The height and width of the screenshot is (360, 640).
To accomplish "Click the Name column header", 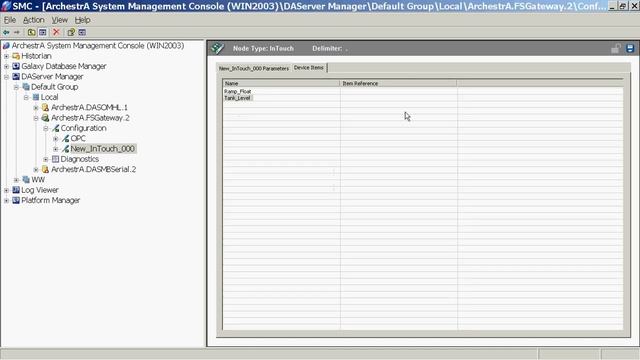I will click(281, 83).
